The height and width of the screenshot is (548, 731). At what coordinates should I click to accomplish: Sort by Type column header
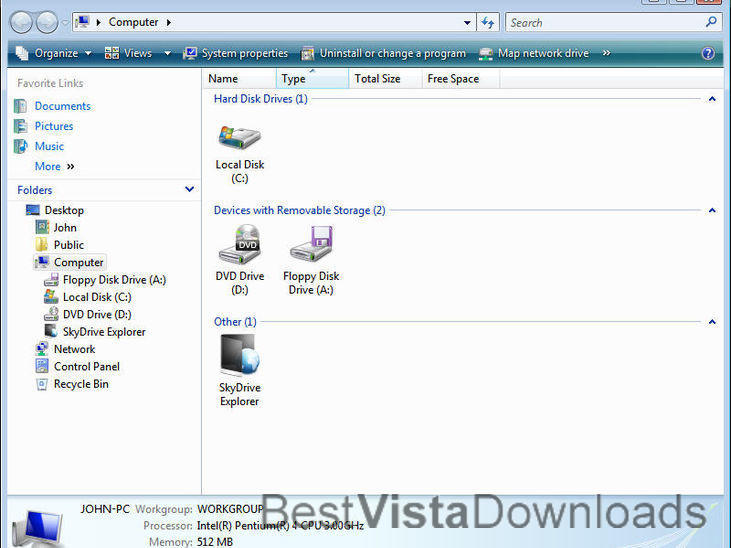[312, 78]
